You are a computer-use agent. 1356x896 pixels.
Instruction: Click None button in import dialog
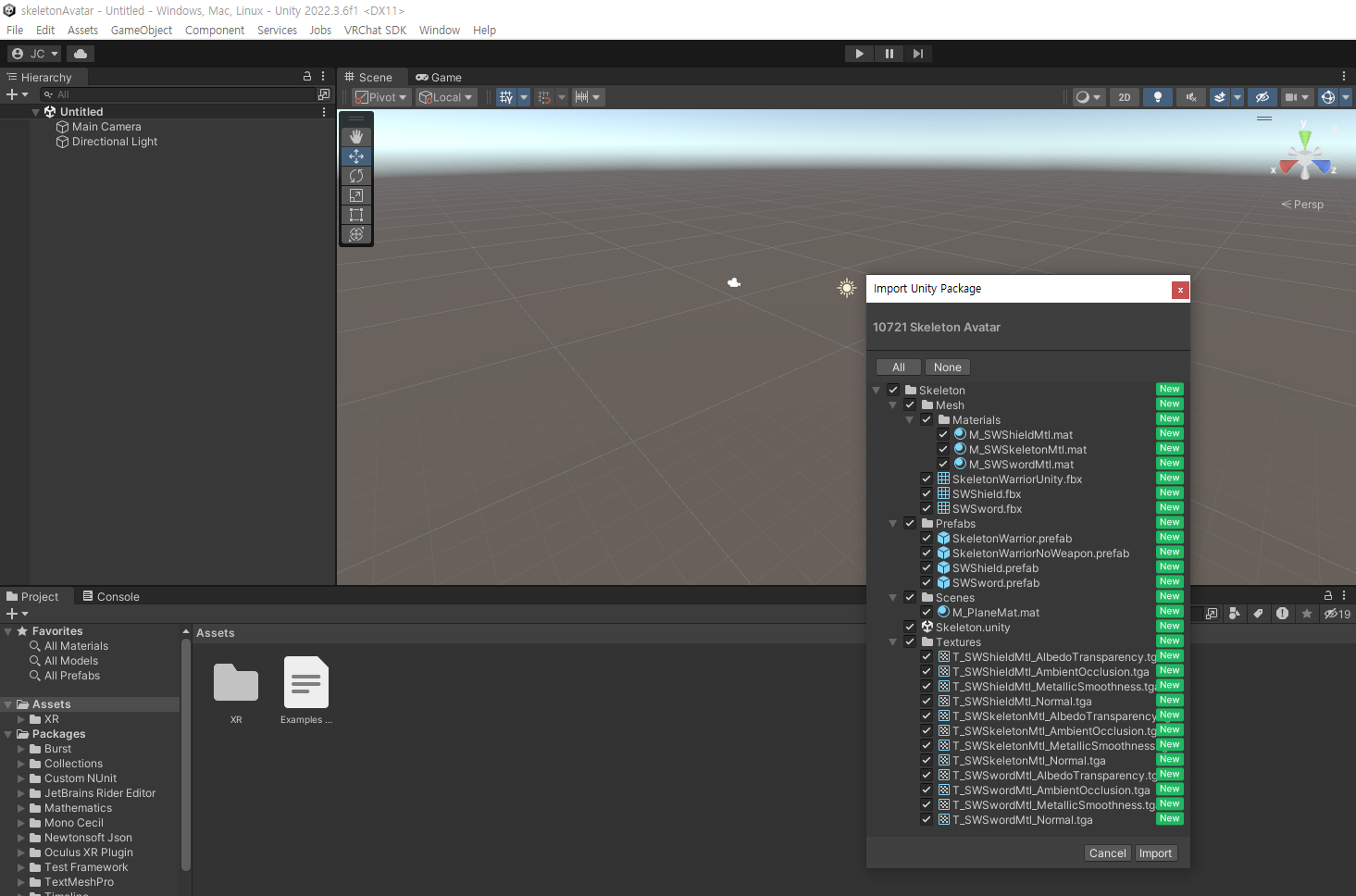pos(948,367)
